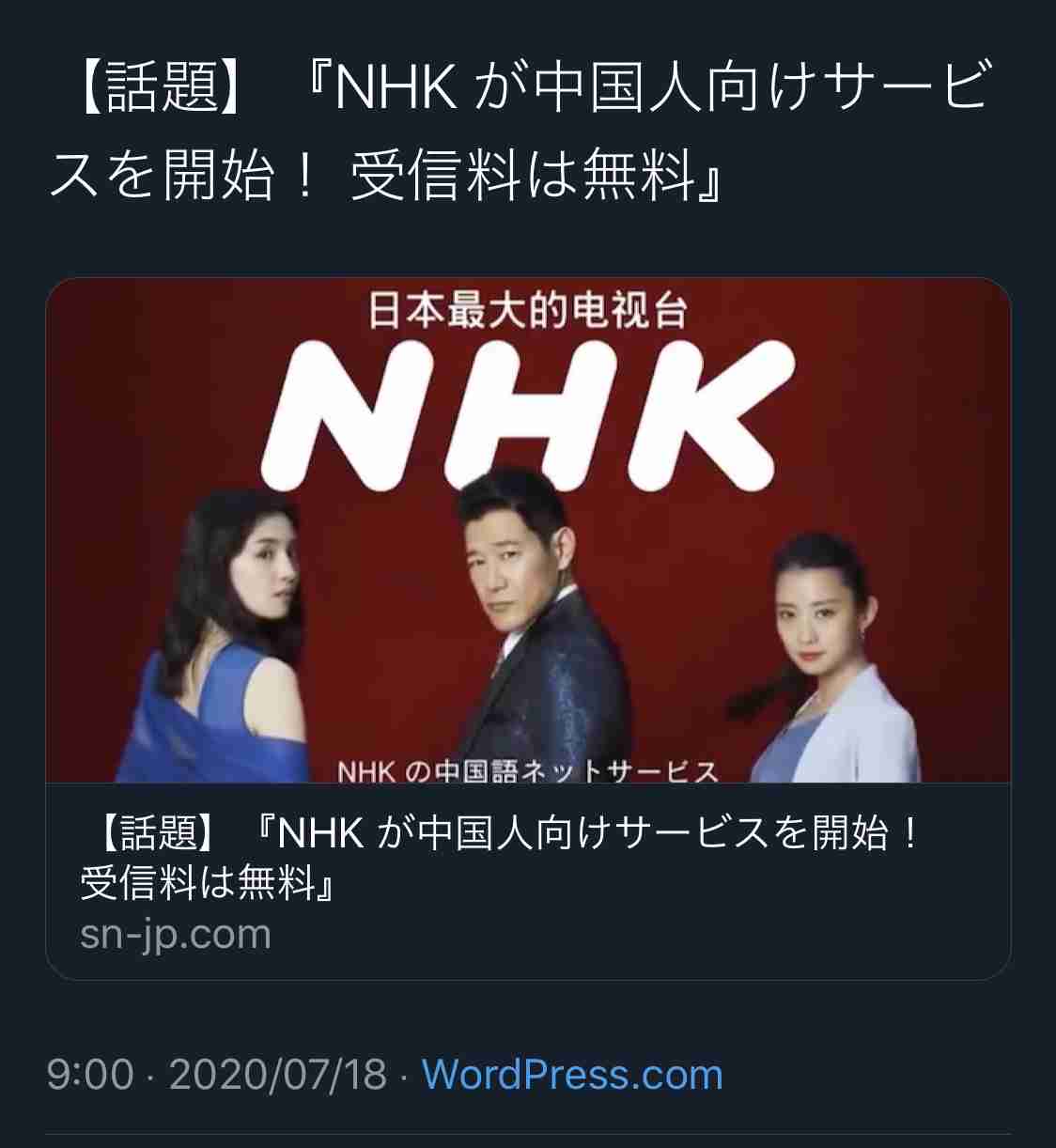The image size is (1056, 1148).
Task: Tap 受信料は無料』 line inside the card
Action: (x=209, y=883)
